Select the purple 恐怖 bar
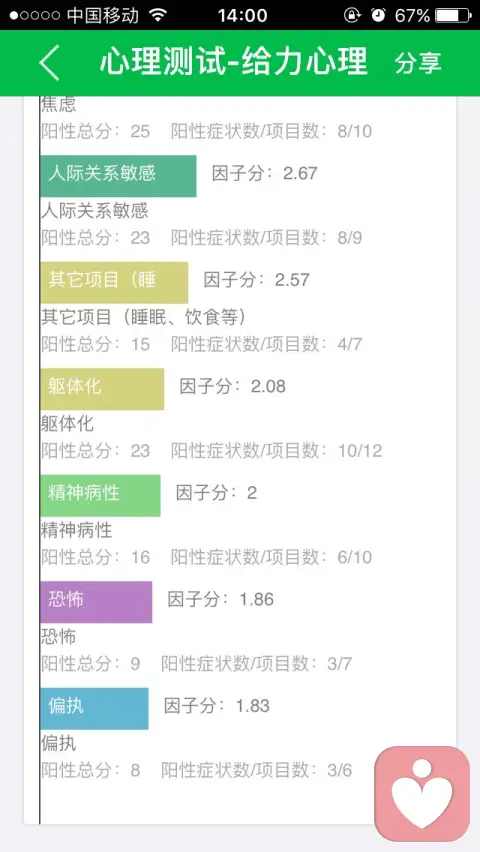 tap(96, 602)
